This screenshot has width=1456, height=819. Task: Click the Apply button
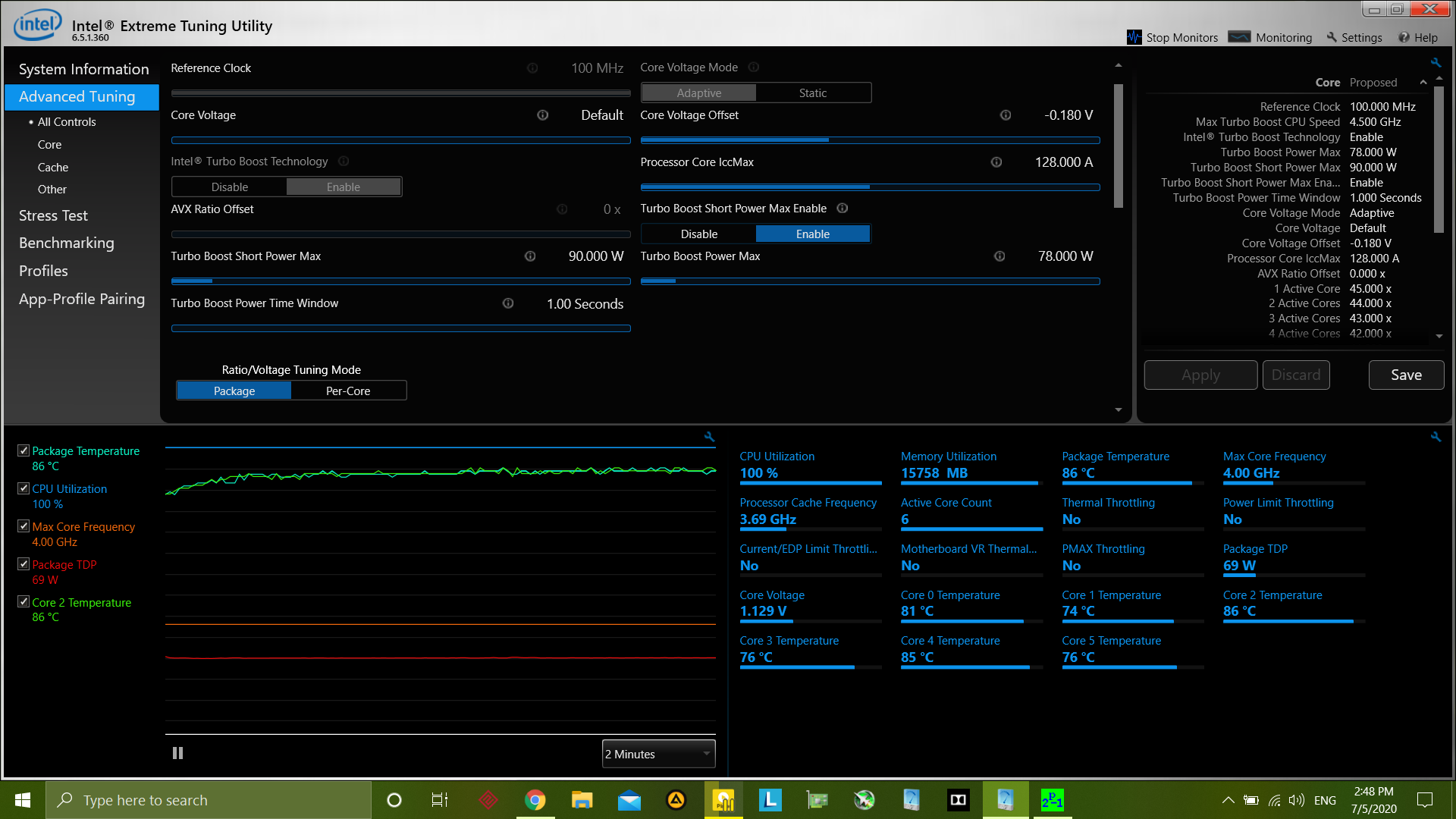(1200, 375)
